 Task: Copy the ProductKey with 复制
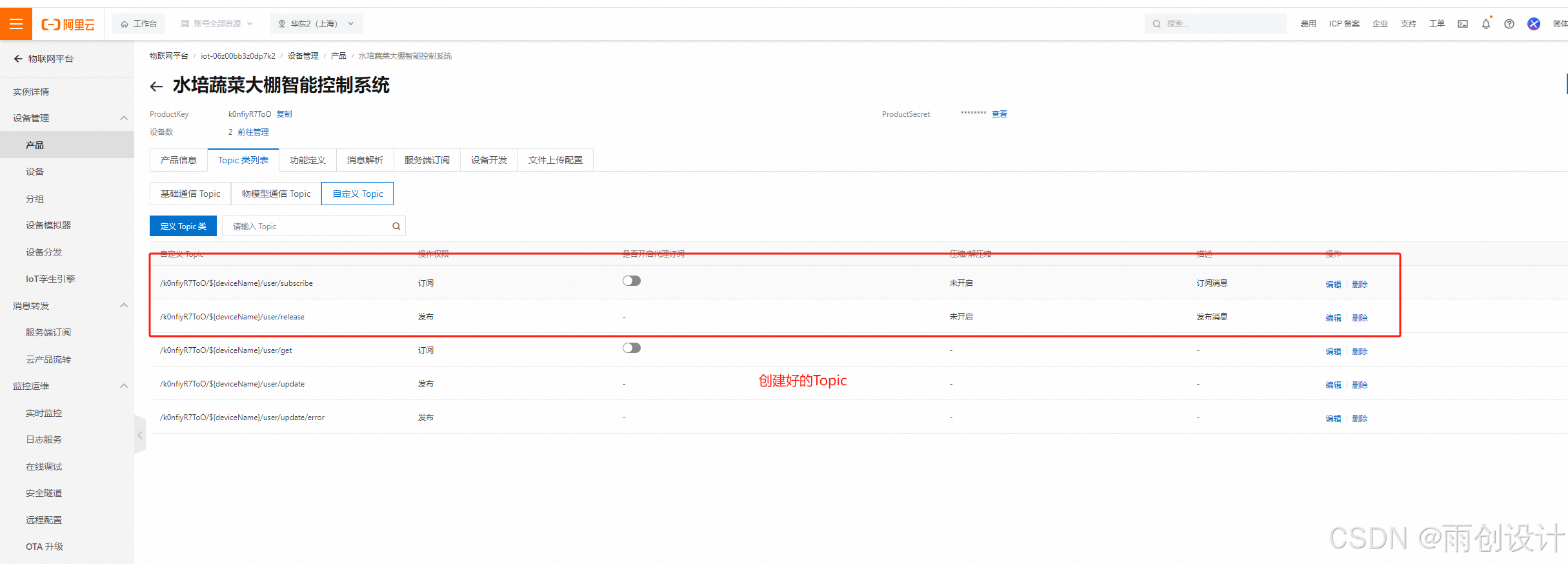pyautogui.click(x=285, y=114)
